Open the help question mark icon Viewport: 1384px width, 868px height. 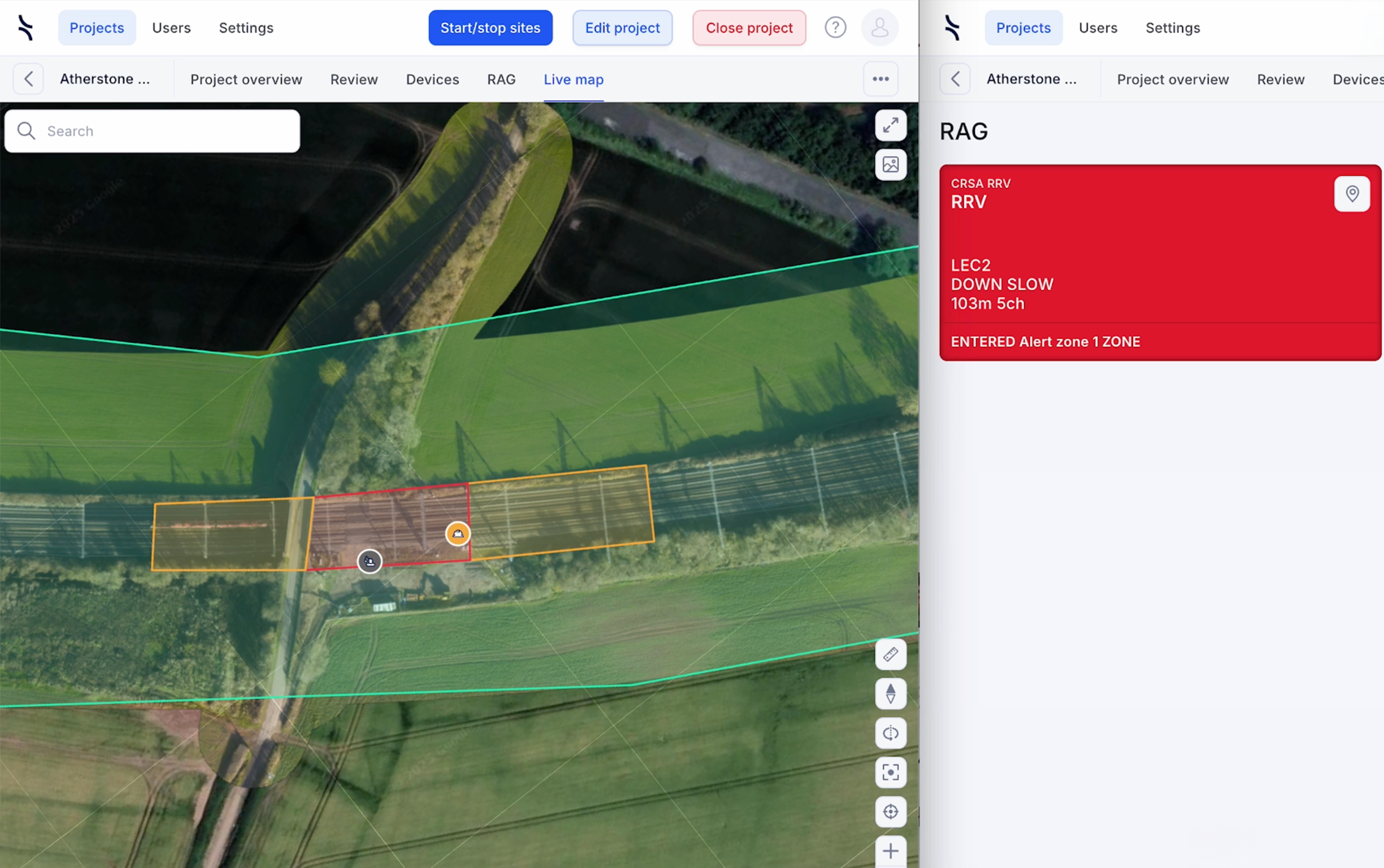click(835, 28)
